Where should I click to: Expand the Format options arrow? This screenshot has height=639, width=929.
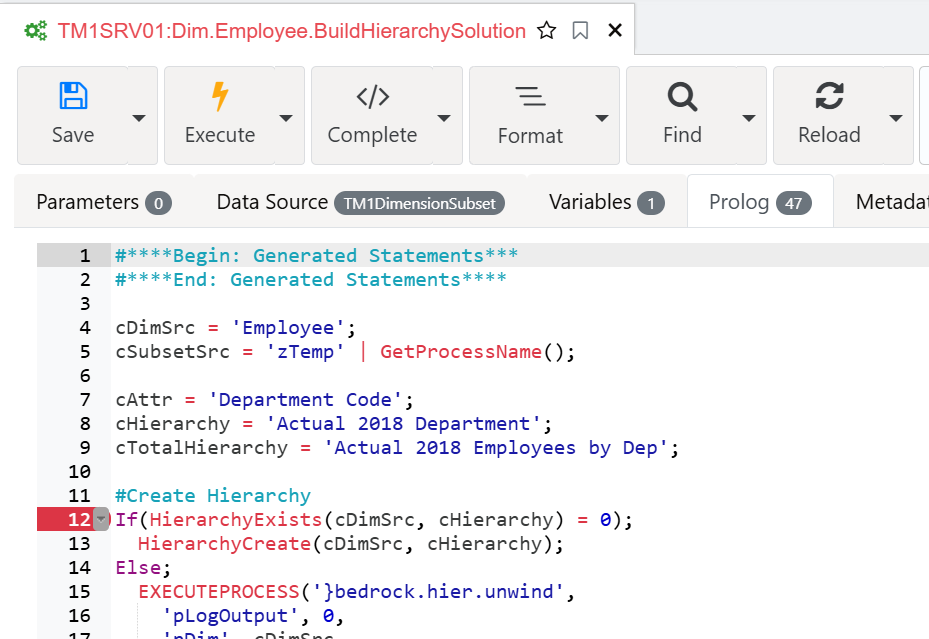(x=602, y=118)
